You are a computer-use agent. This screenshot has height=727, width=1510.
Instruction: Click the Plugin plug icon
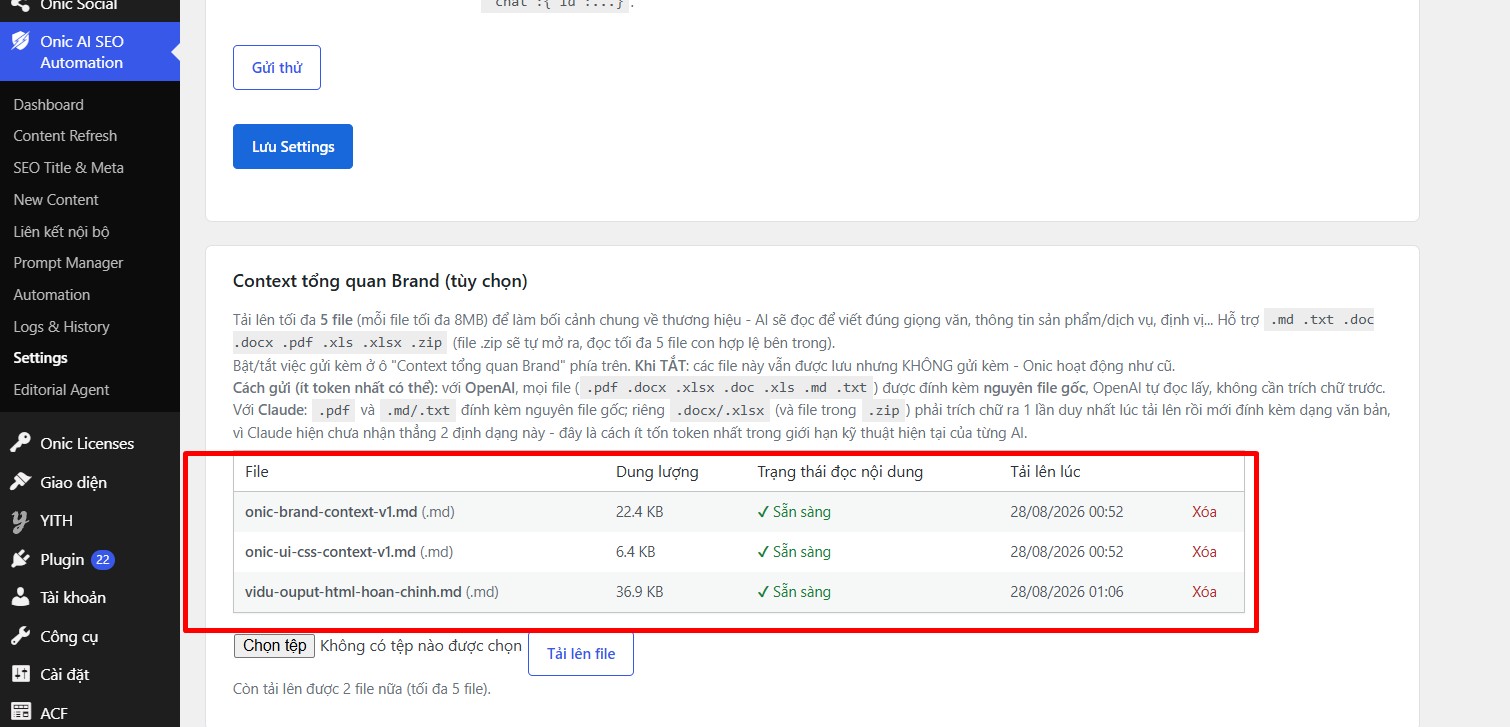click(x=20, y=559)
